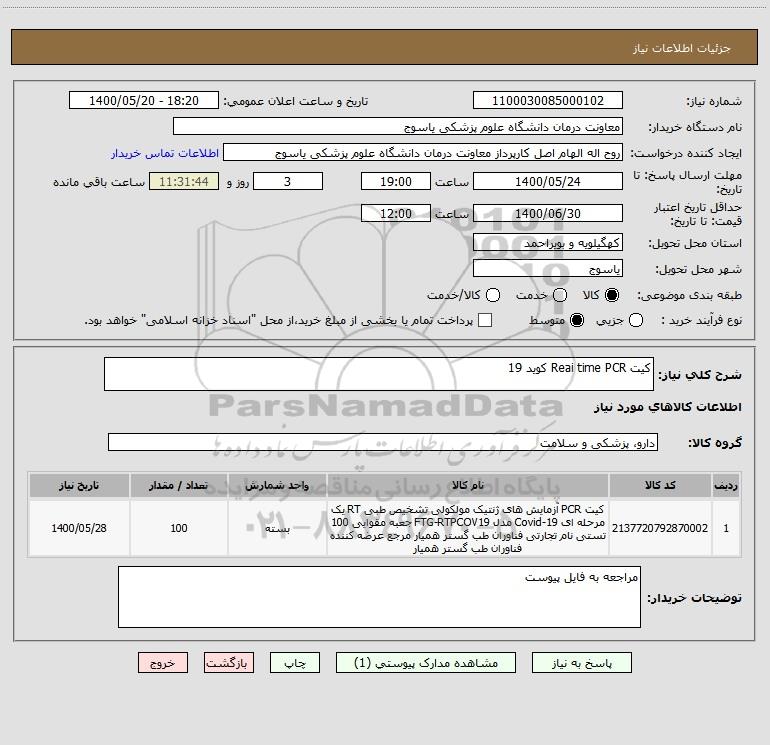Screen dimensions: 770x745
Task: Click the row number 1 cell
Action: pos(726,528)
